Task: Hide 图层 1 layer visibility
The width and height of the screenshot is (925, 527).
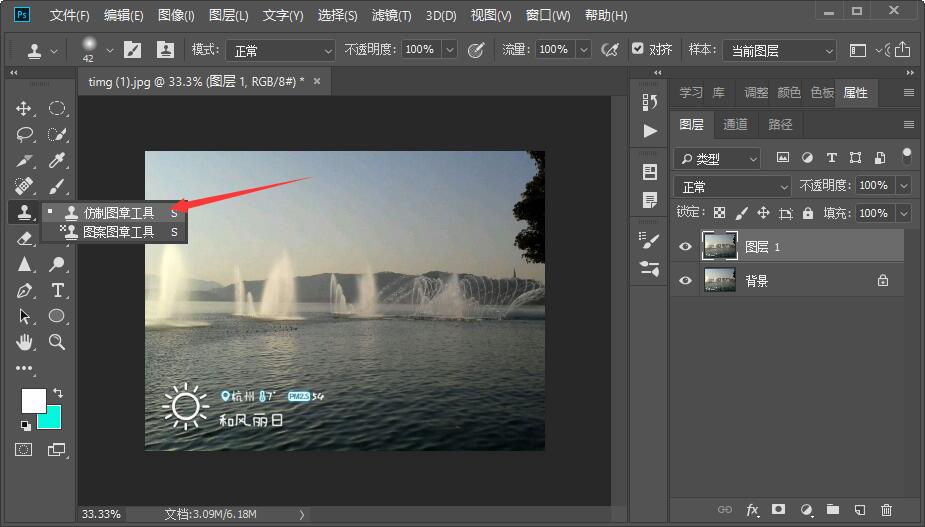Action: click(x=685, y=247)
